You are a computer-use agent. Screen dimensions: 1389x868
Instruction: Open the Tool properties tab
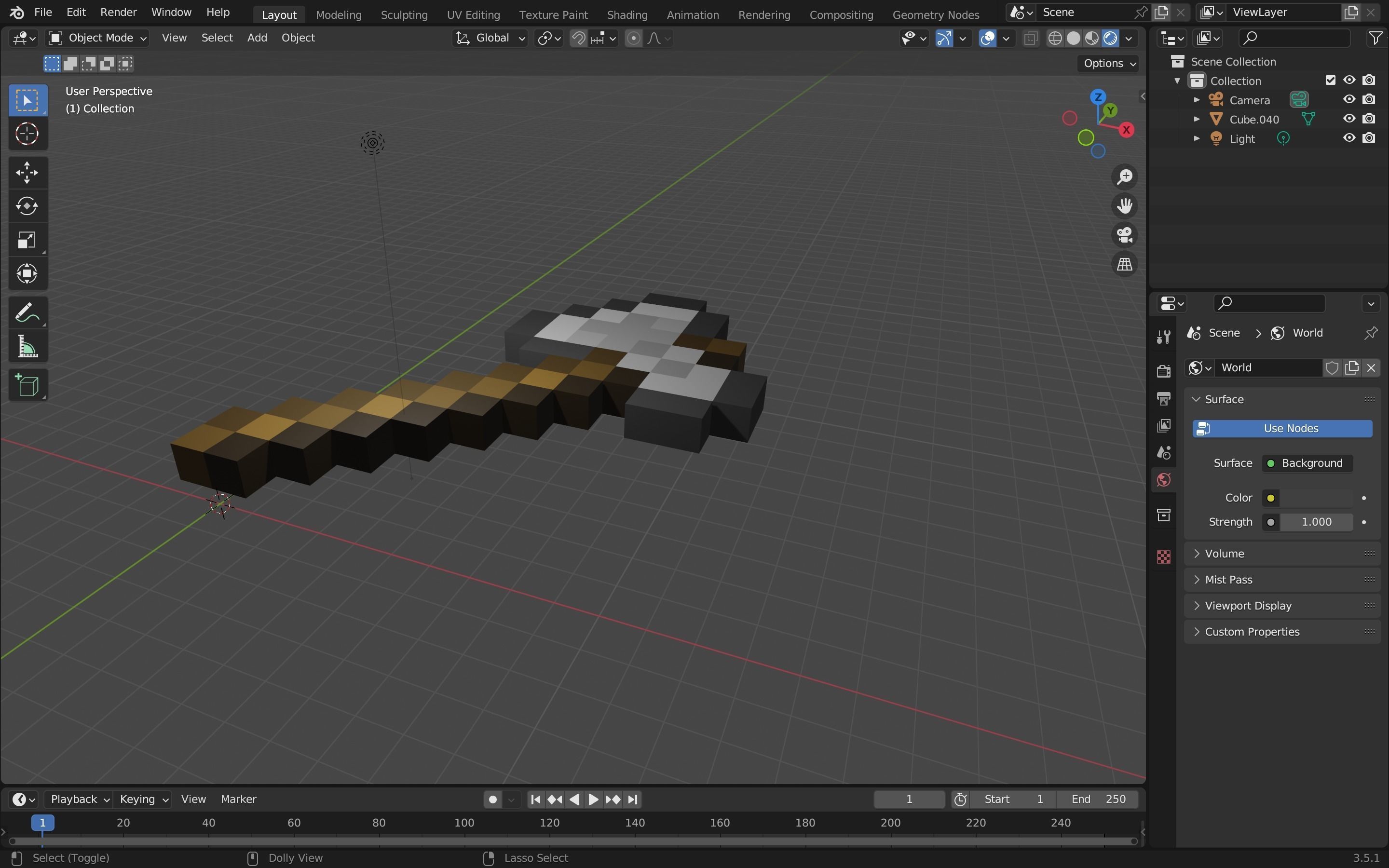point(1163,337)
